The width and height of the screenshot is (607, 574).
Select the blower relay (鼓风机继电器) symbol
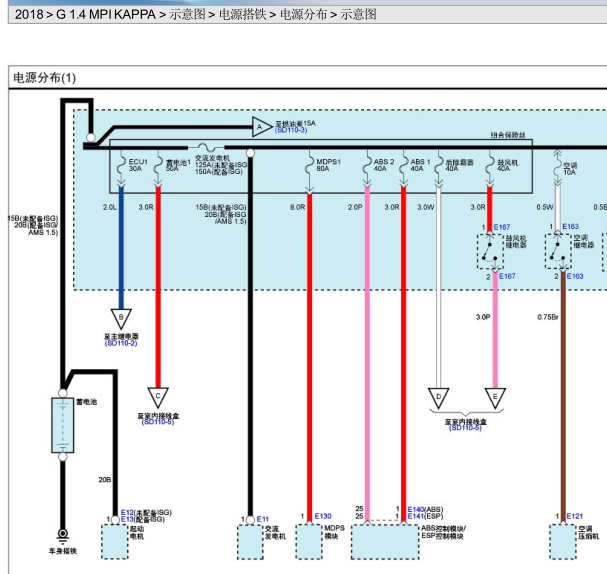click(x=490, y=252)
